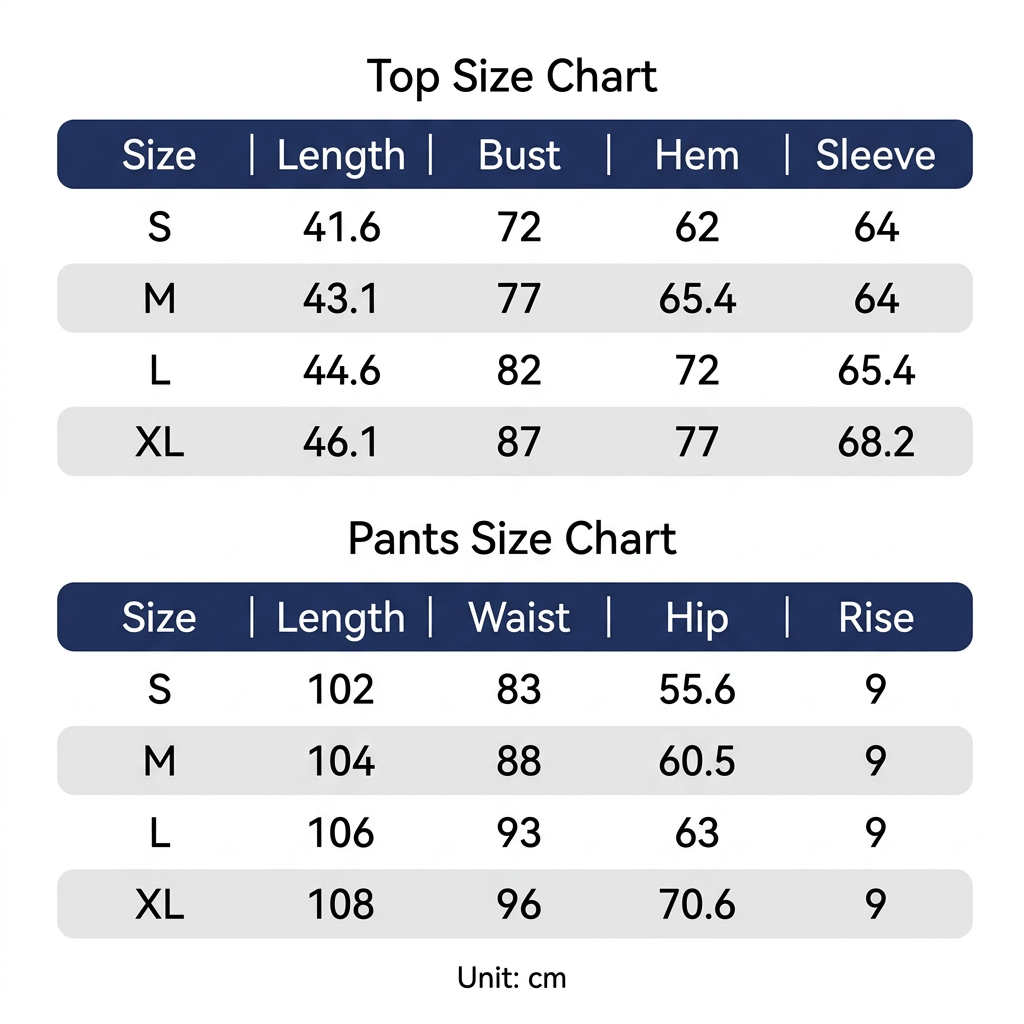Select the Sleeve column header in top chart
The width and height of the screenshot is (1024, 1024).
tap(875, 155)
